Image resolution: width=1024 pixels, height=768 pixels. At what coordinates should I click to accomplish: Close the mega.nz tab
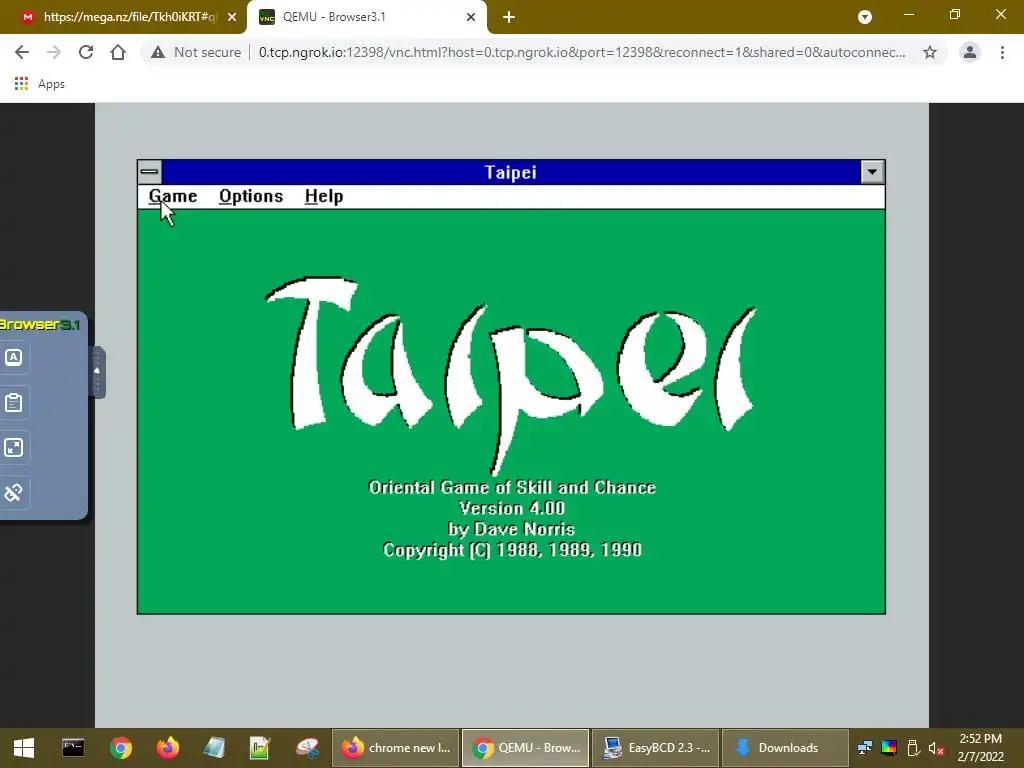point(232,18)
